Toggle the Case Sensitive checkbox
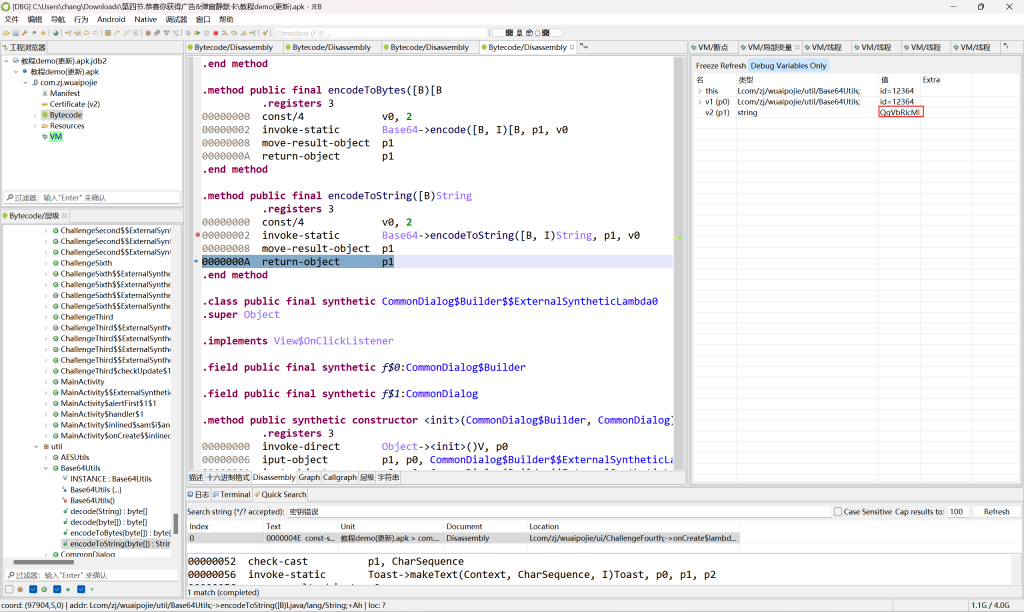The image size is (1024, 612). pos(838,511)
